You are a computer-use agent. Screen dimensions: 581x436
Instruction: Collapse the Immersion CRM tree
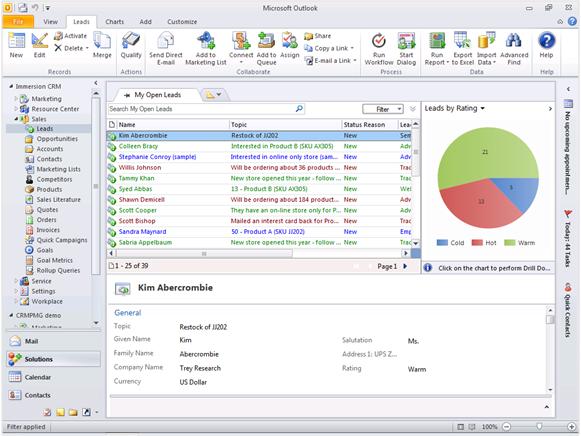11,86
